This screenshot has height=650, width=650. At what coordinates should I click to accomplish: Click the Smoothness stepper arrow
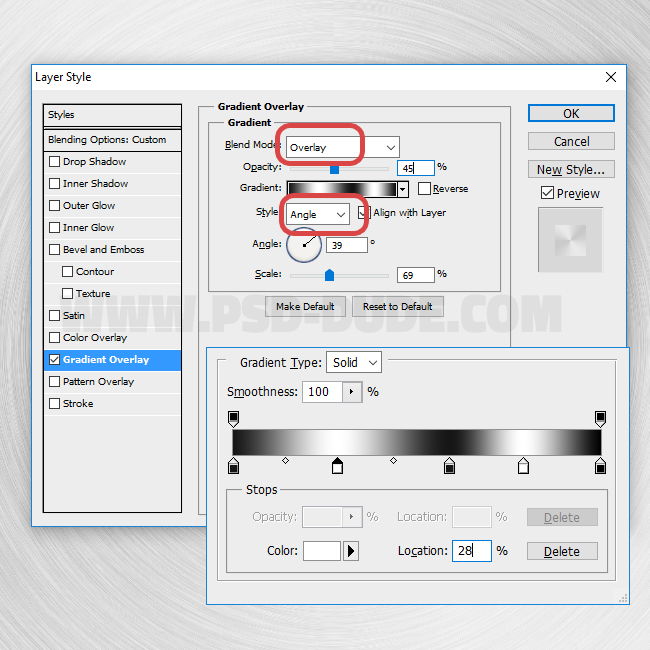click(x=351, y=392)
